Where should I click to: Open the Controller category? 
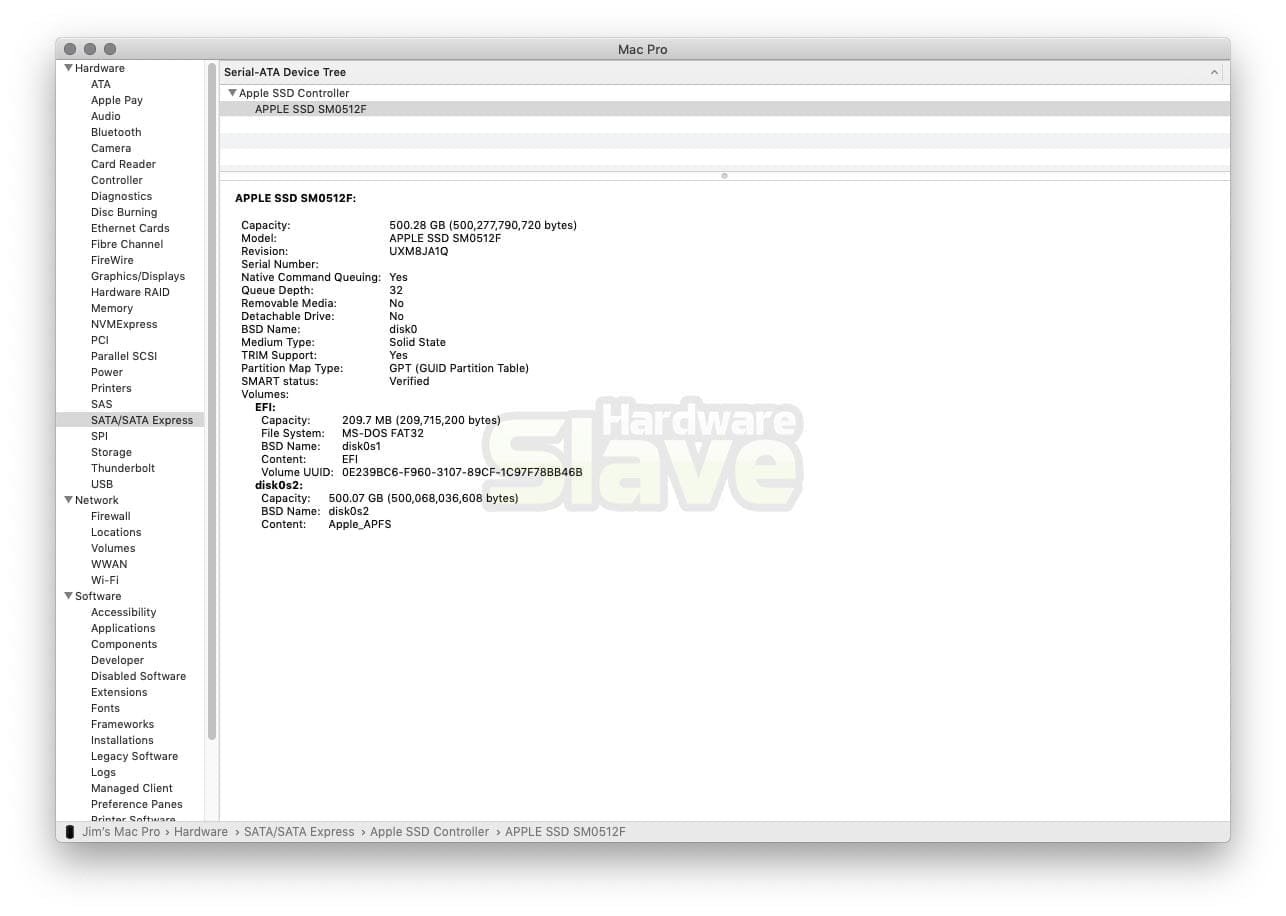117,180
